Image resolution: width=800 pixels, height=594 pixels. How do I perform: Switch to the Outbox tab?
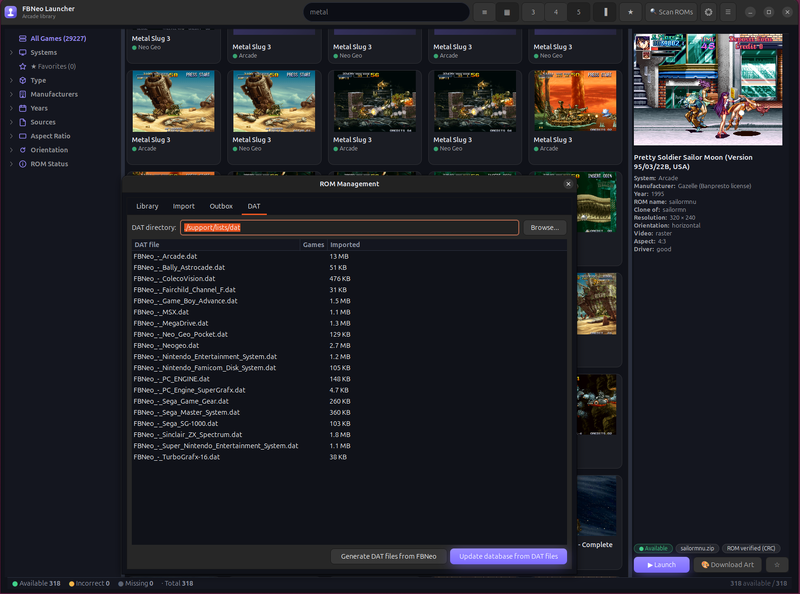(221, 206)
